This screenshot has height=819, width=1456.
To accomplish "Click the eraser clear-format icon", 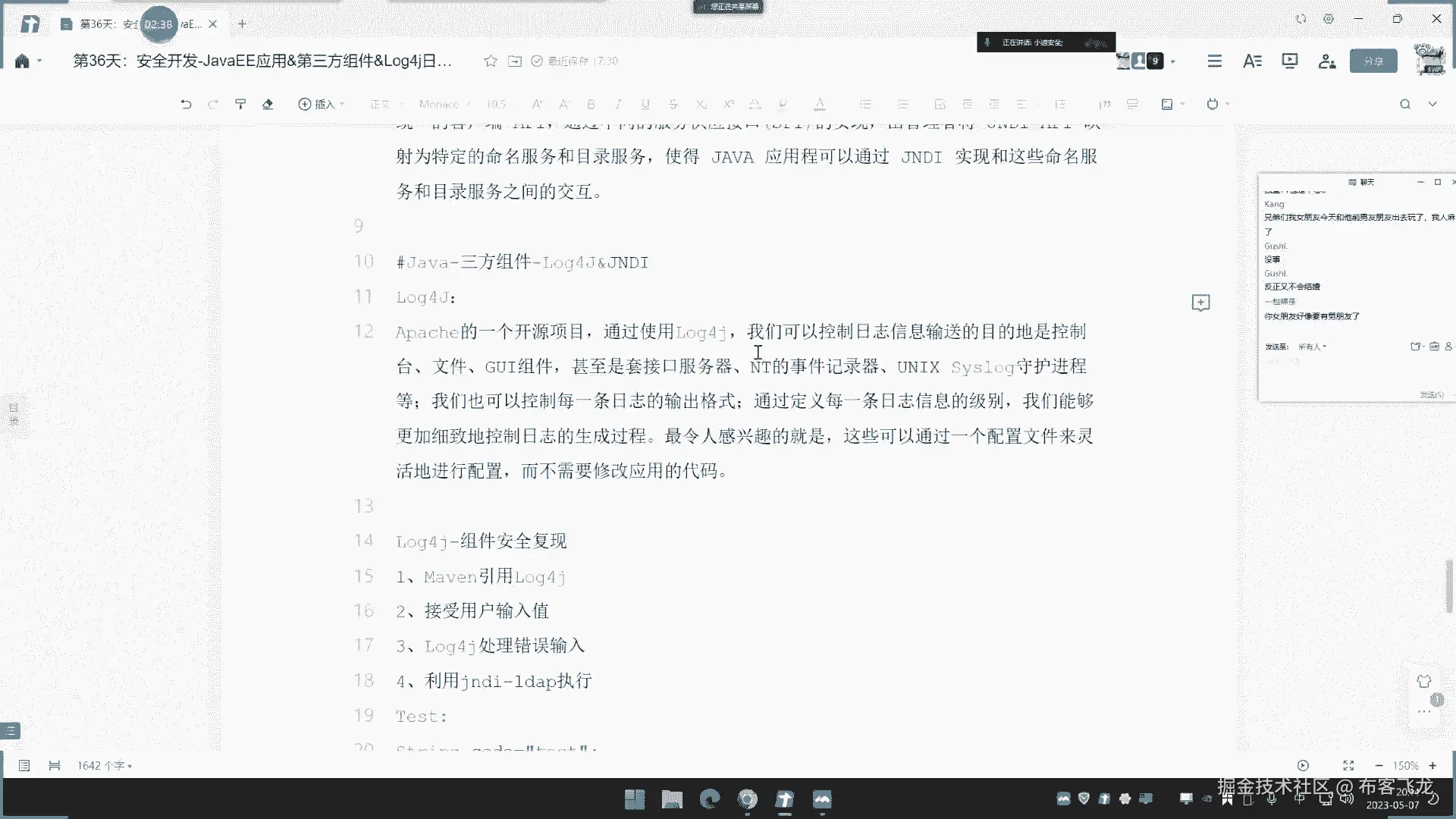I will [x=268, y=104].
